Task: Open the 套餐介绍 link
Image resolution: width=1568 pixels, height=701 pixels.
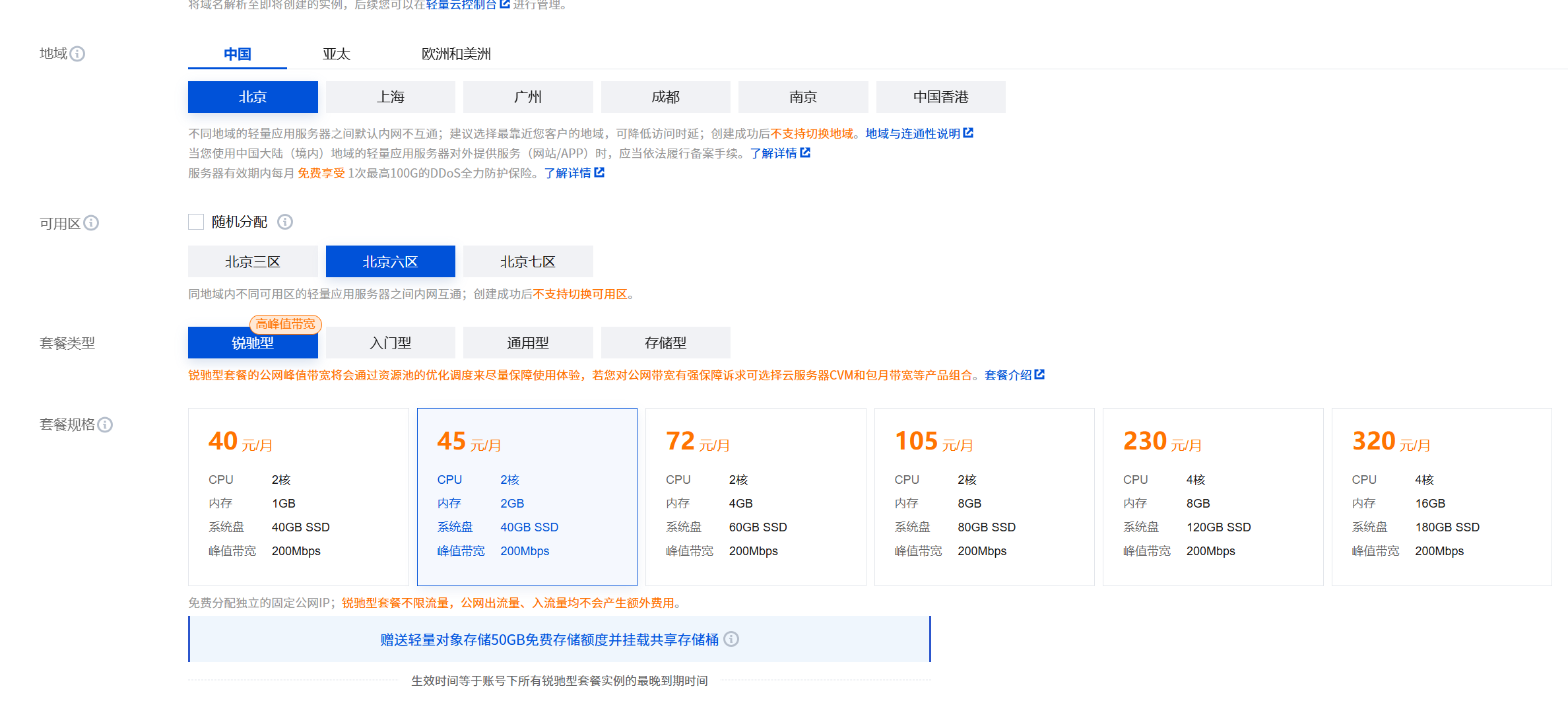Action: pos(1007,375)
